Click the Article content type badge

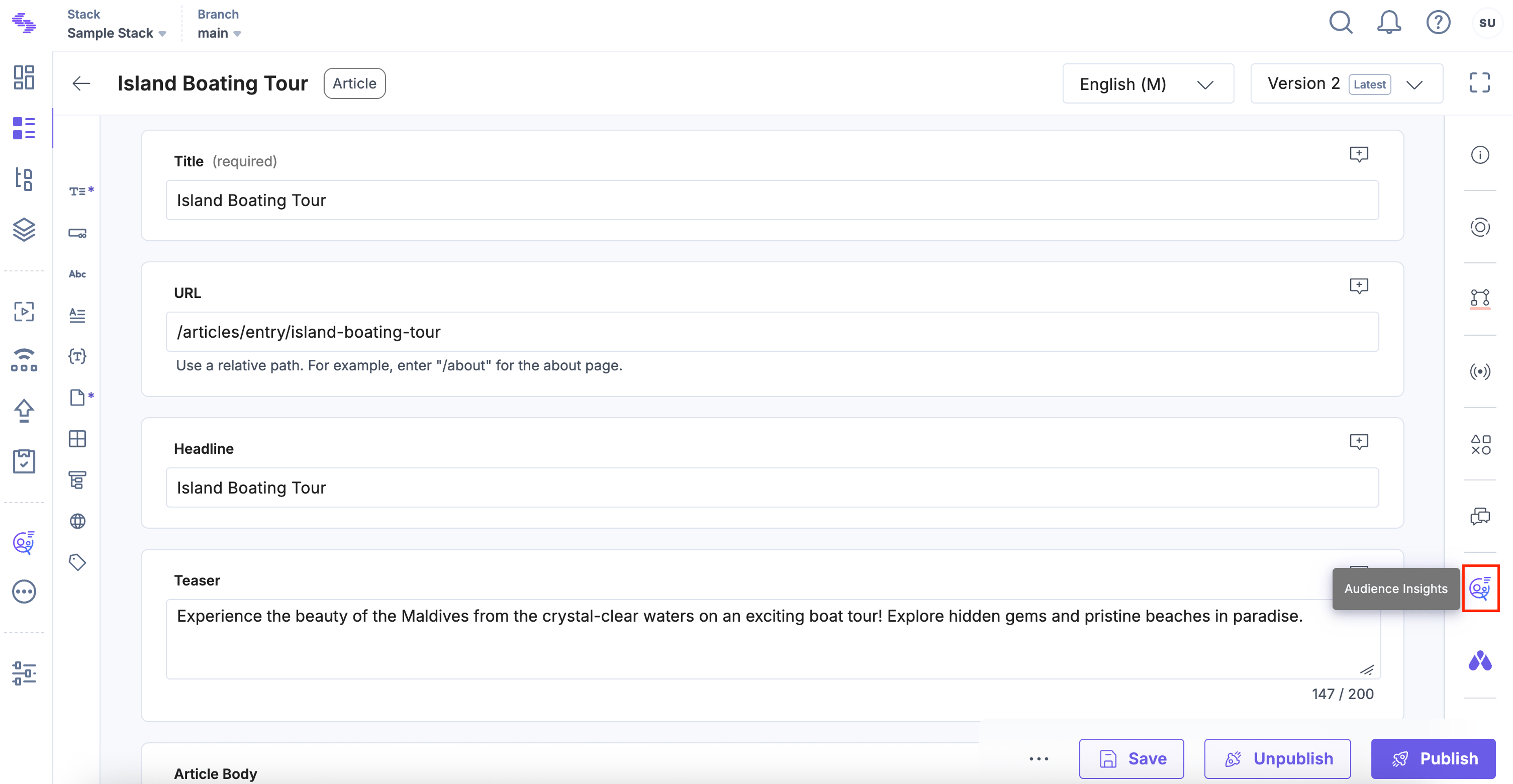pos(355,84)
